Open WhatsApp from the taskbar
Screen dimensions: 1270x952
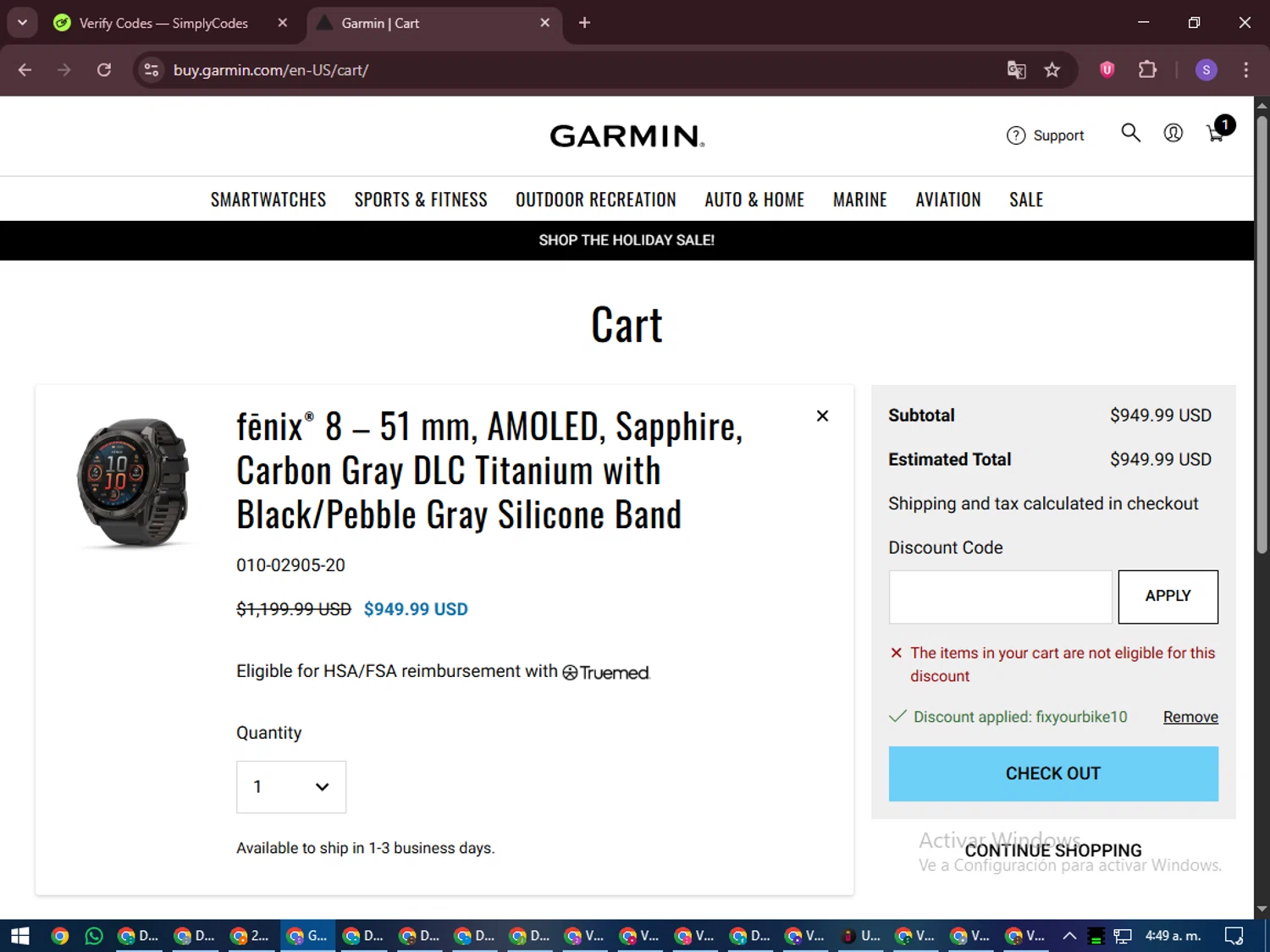94,936
